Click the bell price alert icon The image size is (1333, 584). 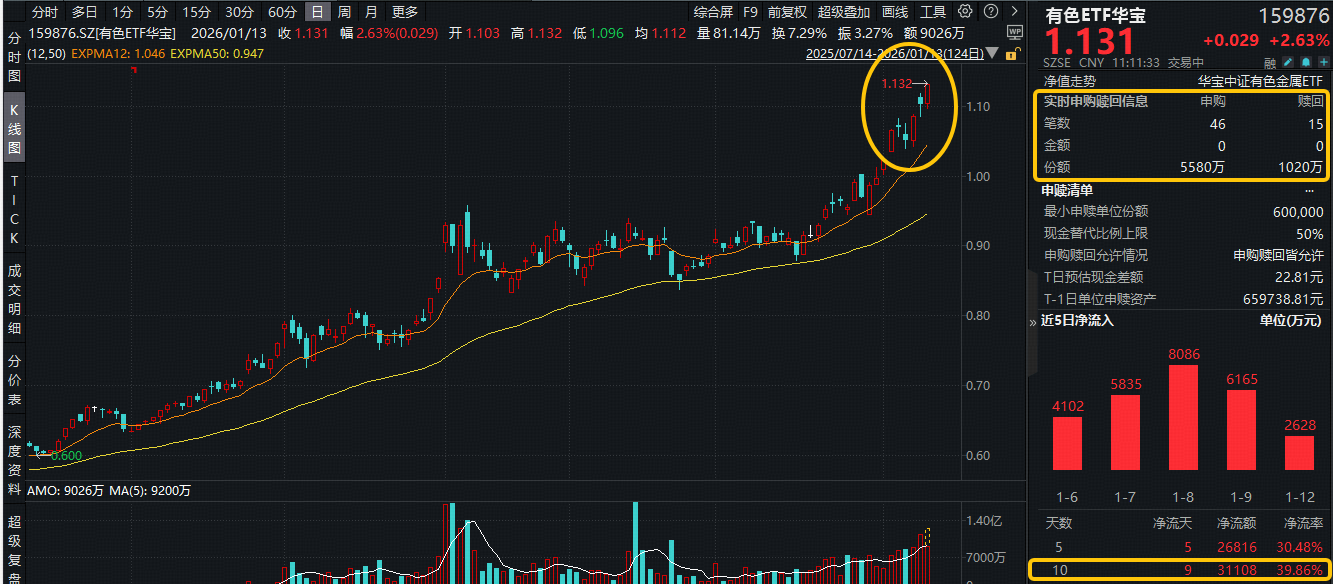click(x=1307, y=61)
